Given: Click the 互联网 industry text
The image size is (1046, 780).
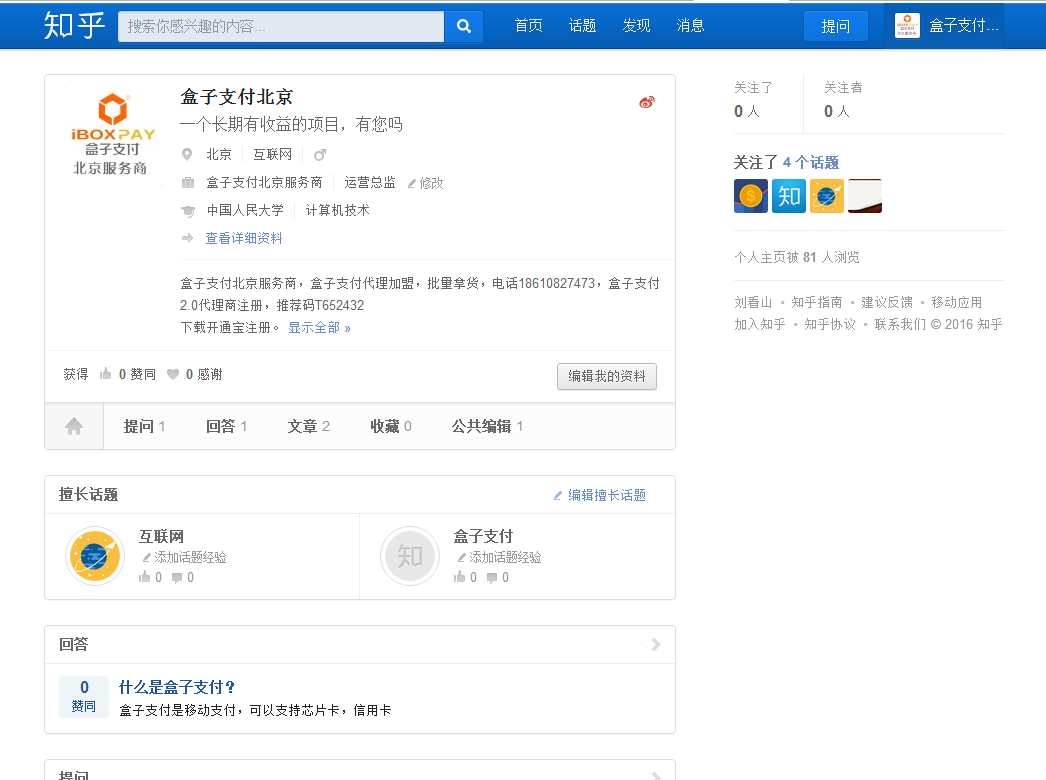Looking at the screenshot, I should [272, 155].
